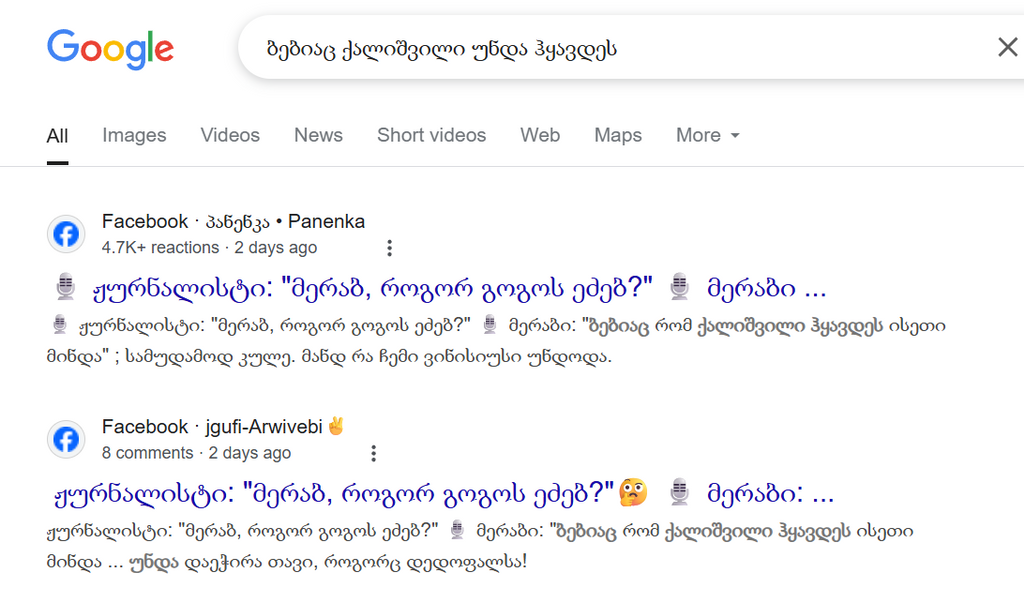Click the Facebook icon for the Panenka result
The width and height of the screenshot is (1024, 604).
[x=66, y=234]
